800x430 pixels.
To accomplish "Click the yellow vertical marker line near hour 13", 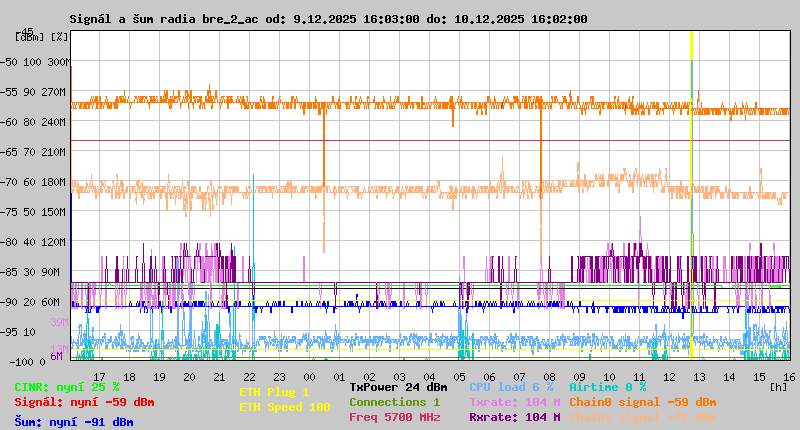I will 691,200.
